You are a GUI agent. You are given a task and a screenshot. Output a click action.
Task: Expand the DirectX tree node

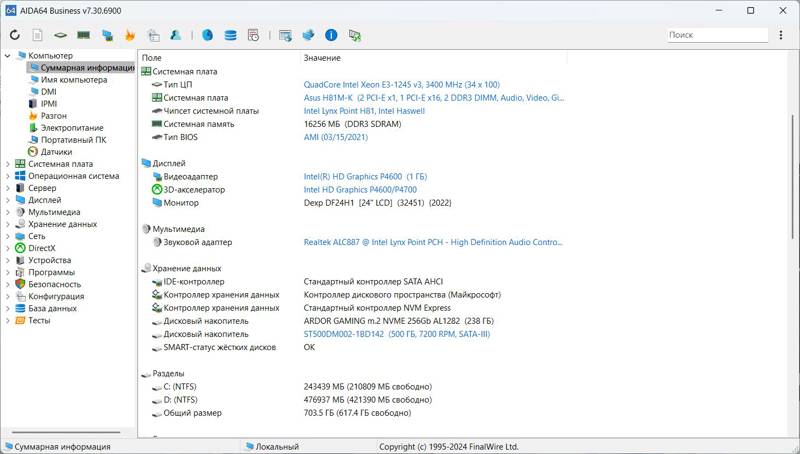(x=8, y=248)
